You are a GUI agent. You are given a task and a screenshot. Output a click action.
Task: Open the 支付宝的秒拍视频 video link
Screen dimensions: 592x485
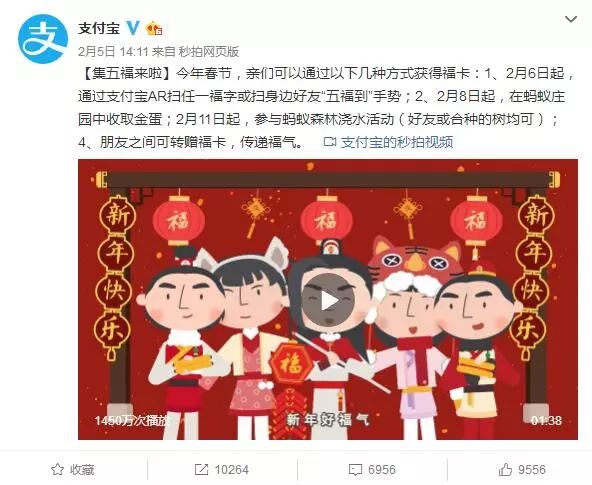pyautogui.click(x=397, y=142)
